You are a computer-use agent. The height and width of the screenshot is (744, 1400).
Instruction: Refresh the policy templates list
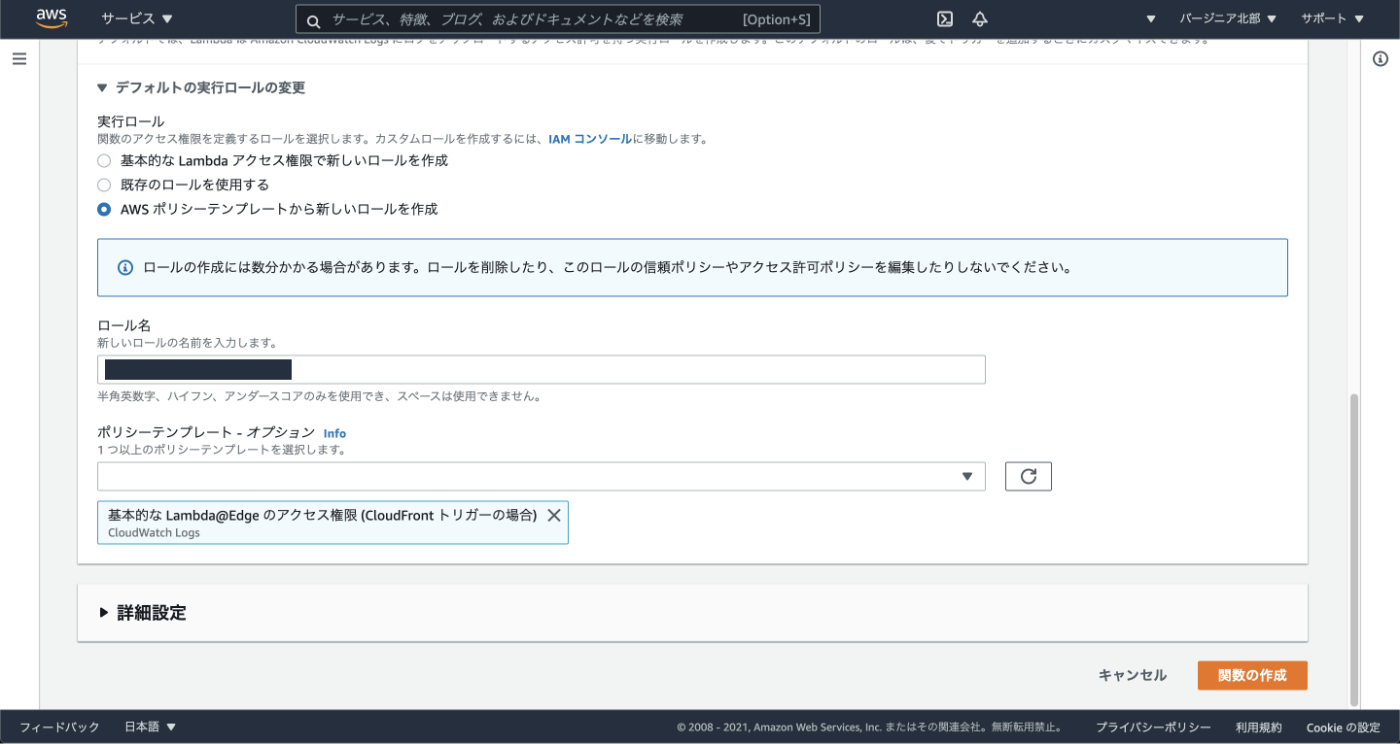pyautogui.click(x=1028, y=476)
